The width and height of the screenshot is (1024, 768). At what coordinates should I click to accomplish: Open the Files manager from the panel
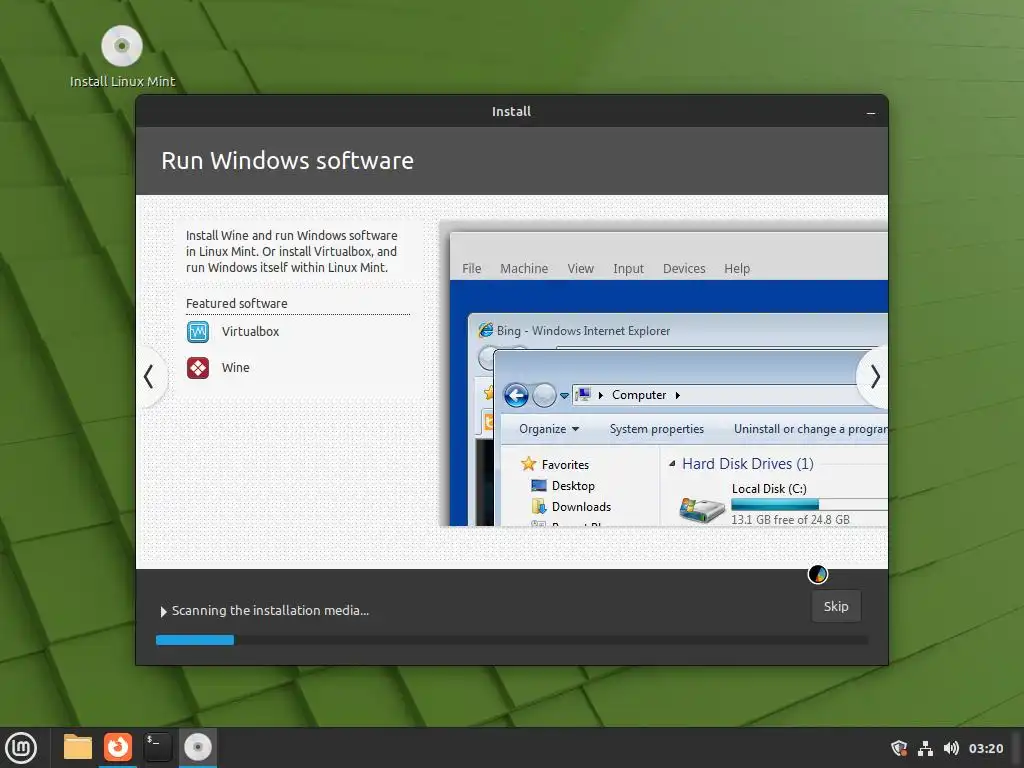point(78,747)
